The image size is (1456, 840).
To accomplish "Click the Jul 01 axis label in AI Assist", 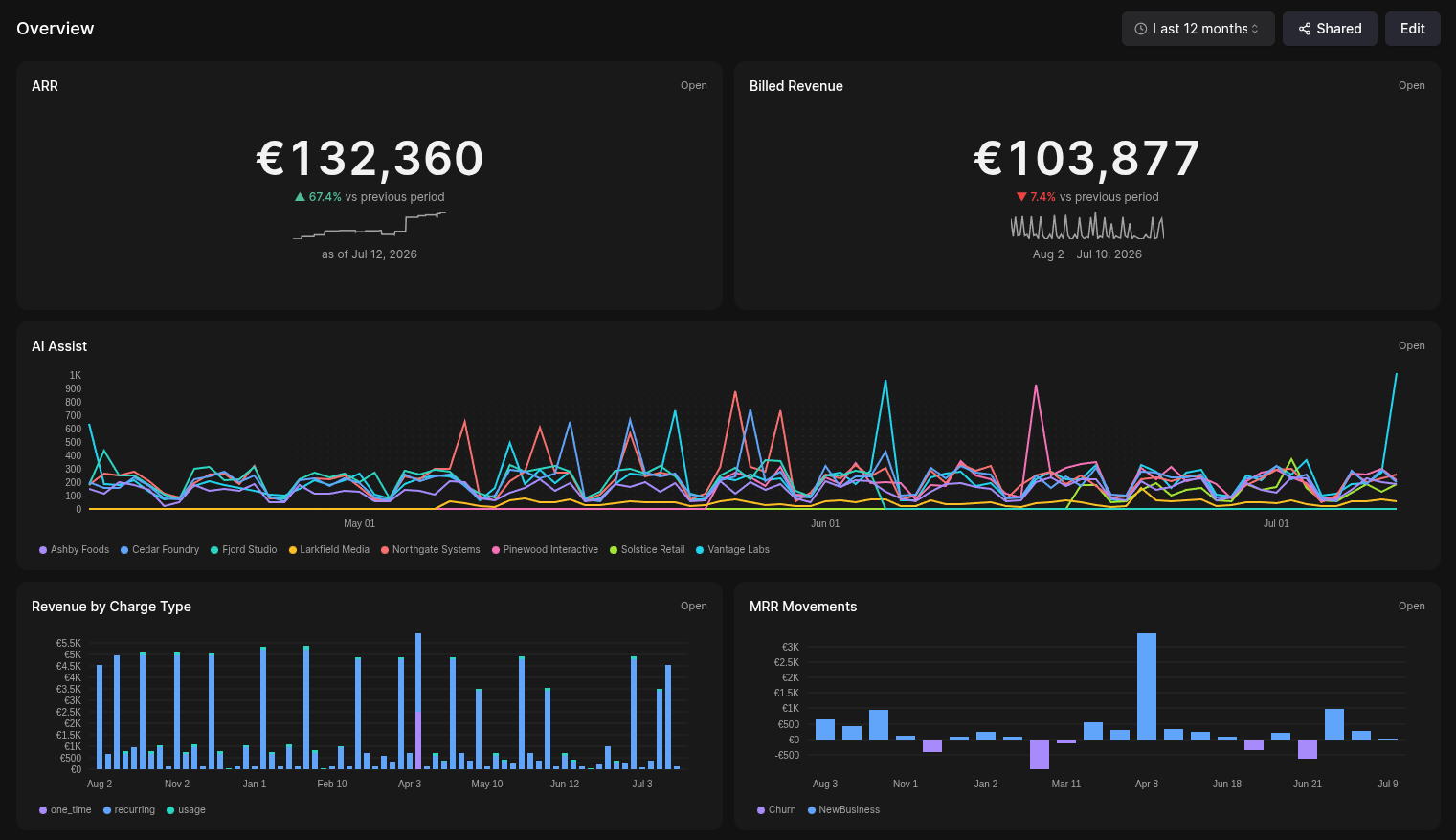I will (x=1276, y=523).
